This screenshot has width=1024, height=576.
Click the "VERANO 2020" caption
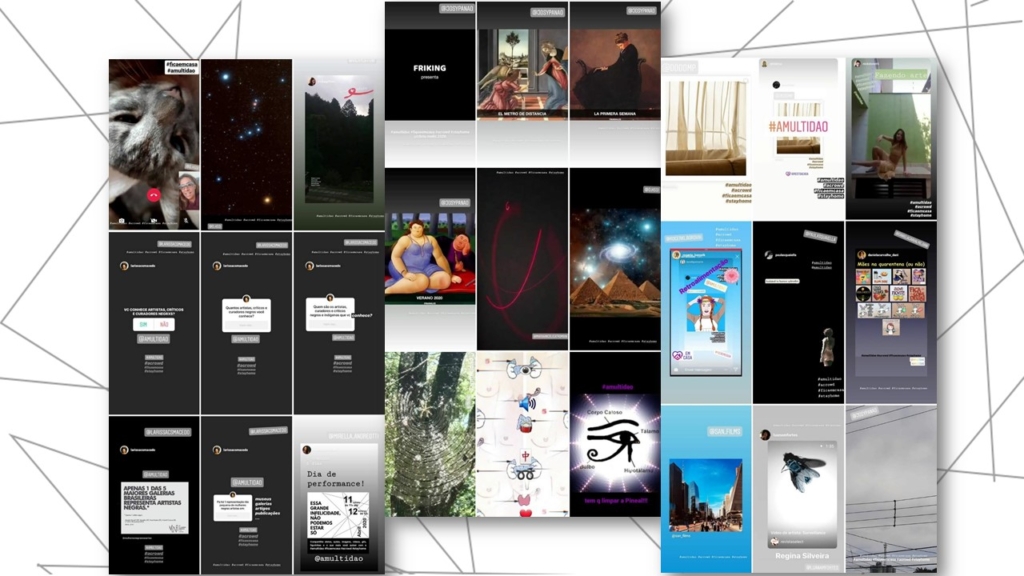coord(430,298)
